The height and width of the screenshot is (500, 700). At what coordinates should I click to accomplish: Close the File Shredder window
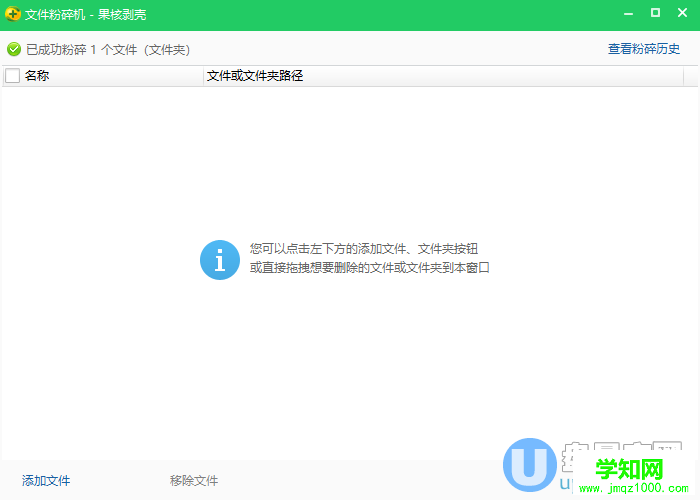pos(682,14)
